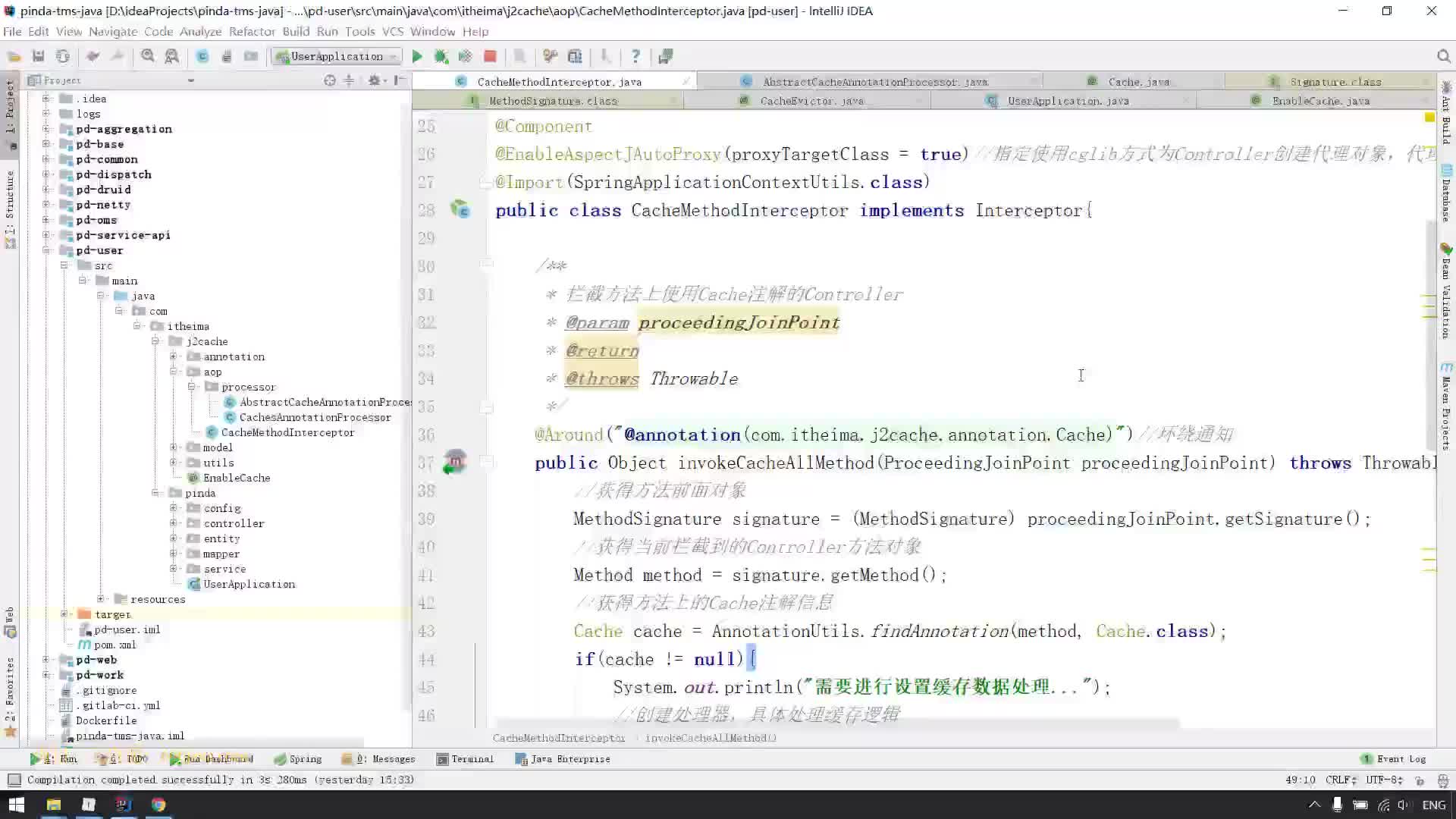Select Dockerfile in project tree
Screen dimensions: 1456x819
[106, 720]
